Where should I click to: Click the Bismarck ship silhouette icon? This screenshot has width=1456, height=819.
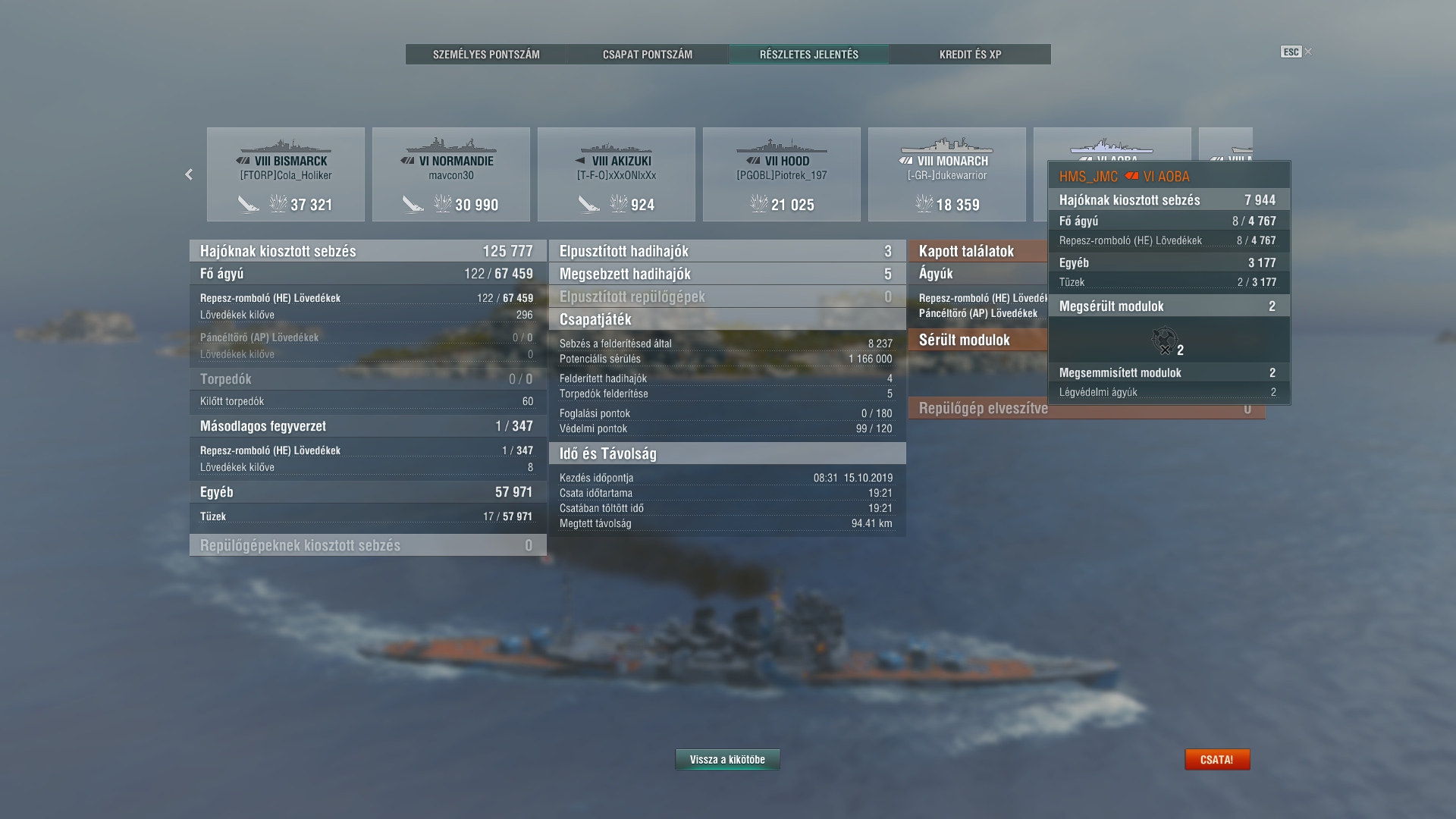click(x=286, y=146)
